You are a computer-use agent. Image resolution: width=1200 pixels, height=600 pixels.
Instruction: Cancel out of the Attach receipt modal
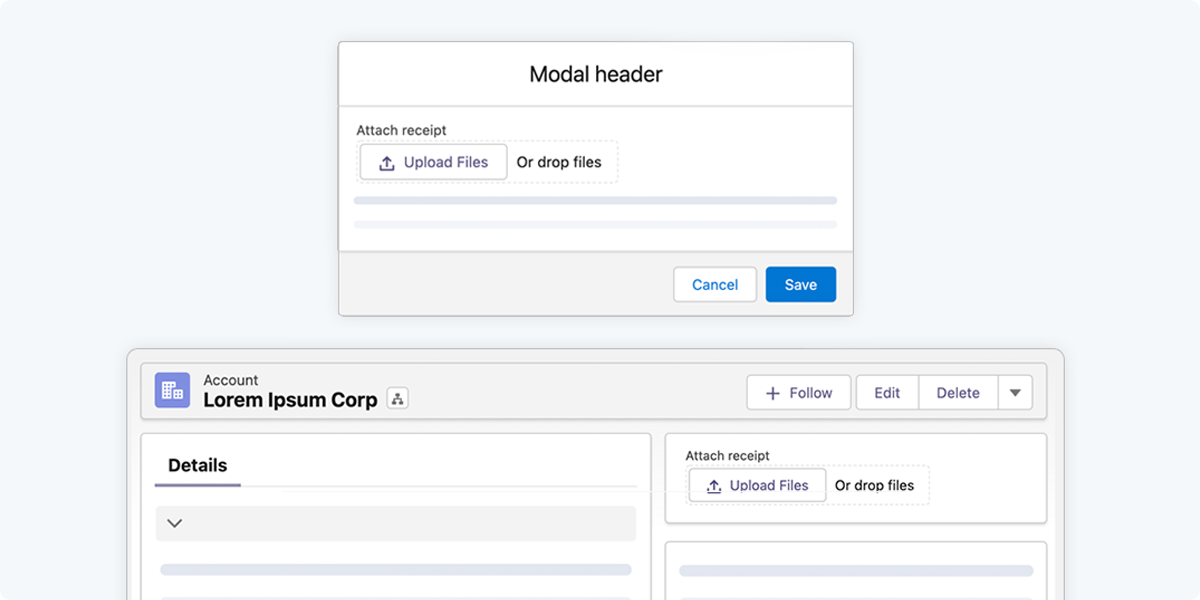(714, 284)
